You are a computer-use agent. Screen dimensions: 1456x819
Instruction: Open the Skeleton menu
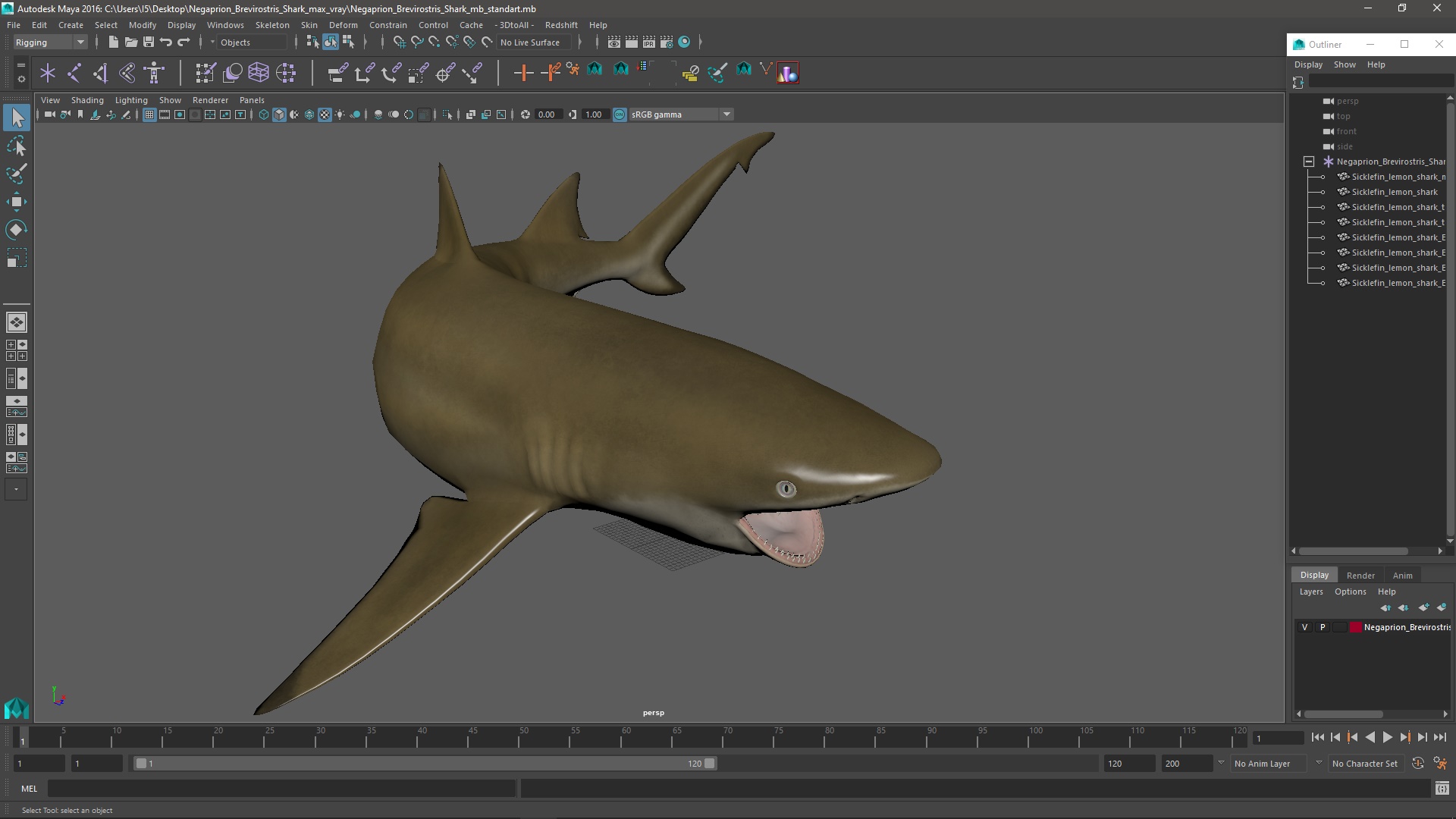pyautogui.click(x=272, y=25)
